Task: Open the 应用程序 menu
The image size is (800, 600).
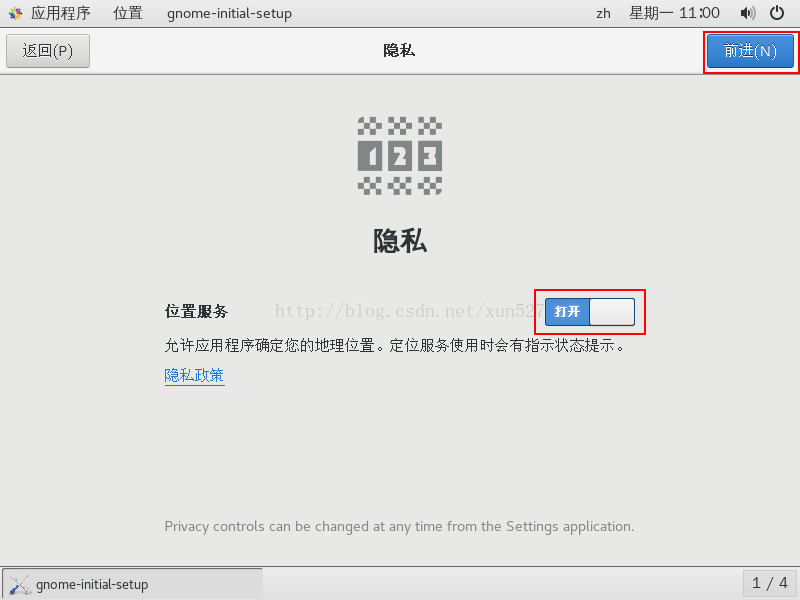Action: point(60,13)
